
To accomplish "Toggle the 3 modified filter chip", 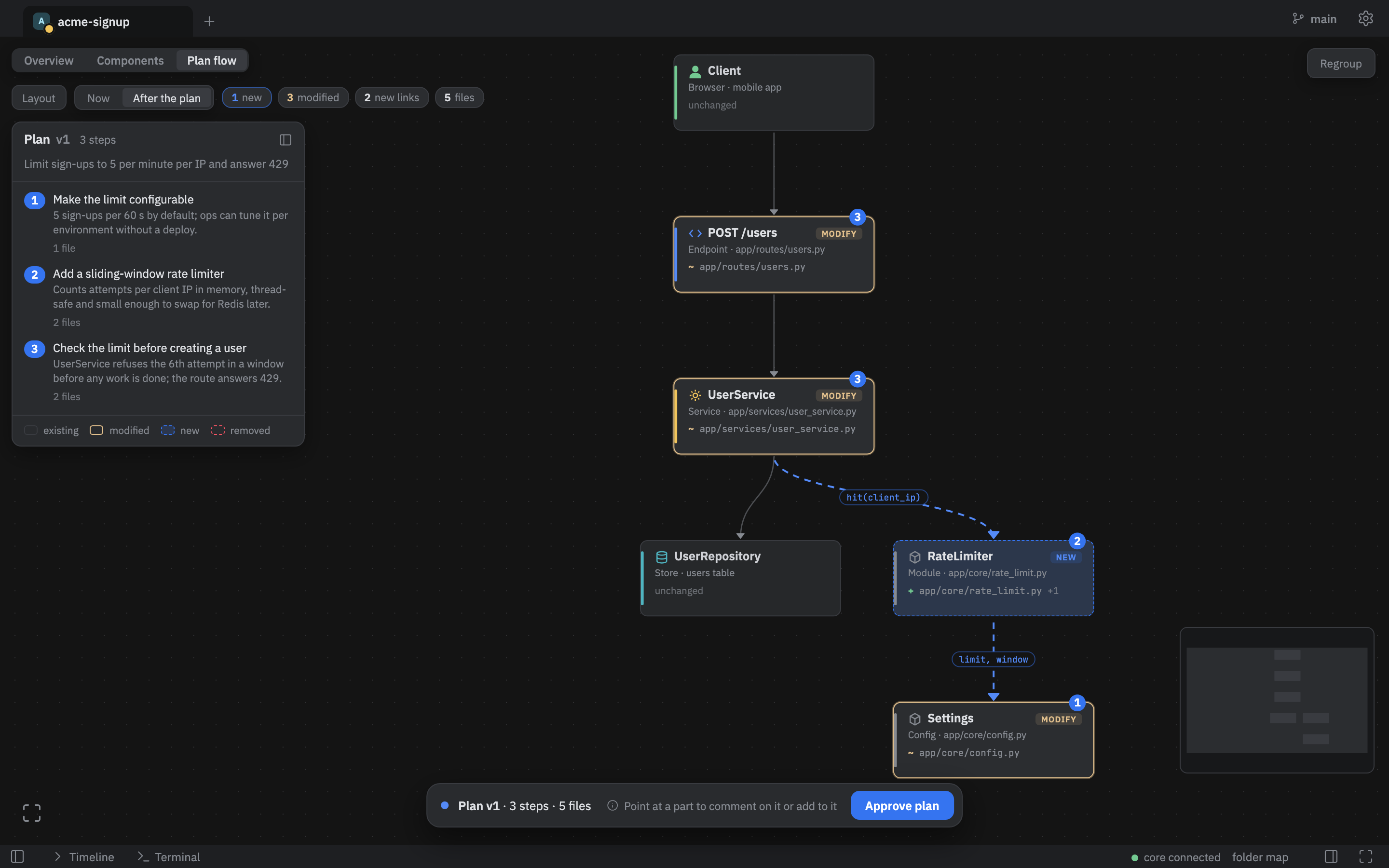I will coord(313,97).
